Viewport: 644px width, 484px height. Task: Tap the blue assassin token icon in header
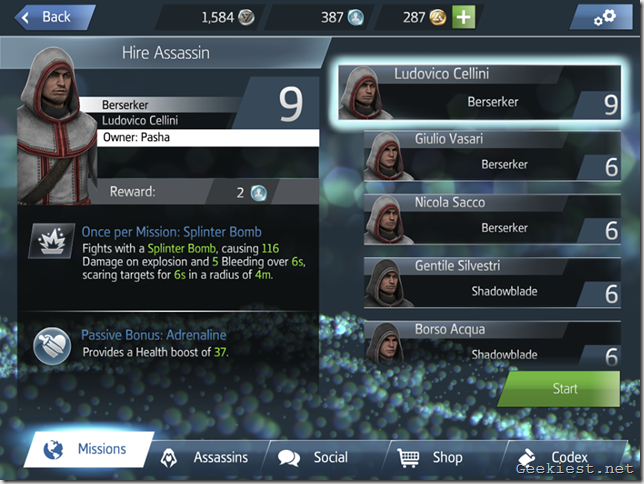click(356, 17)
